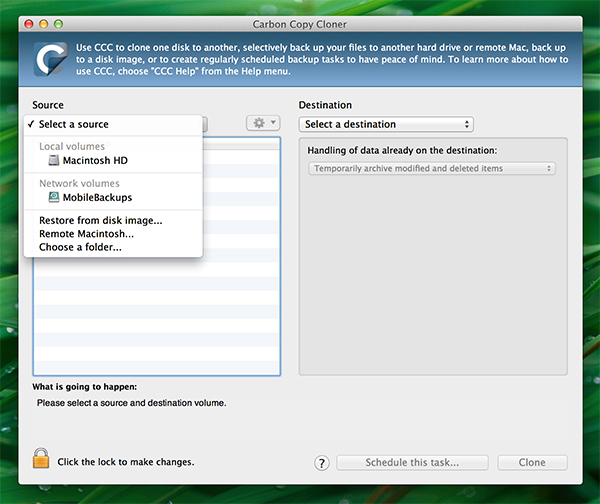Click the Schedule this task… button
This screenshot has height=504, width=600.
412,463
